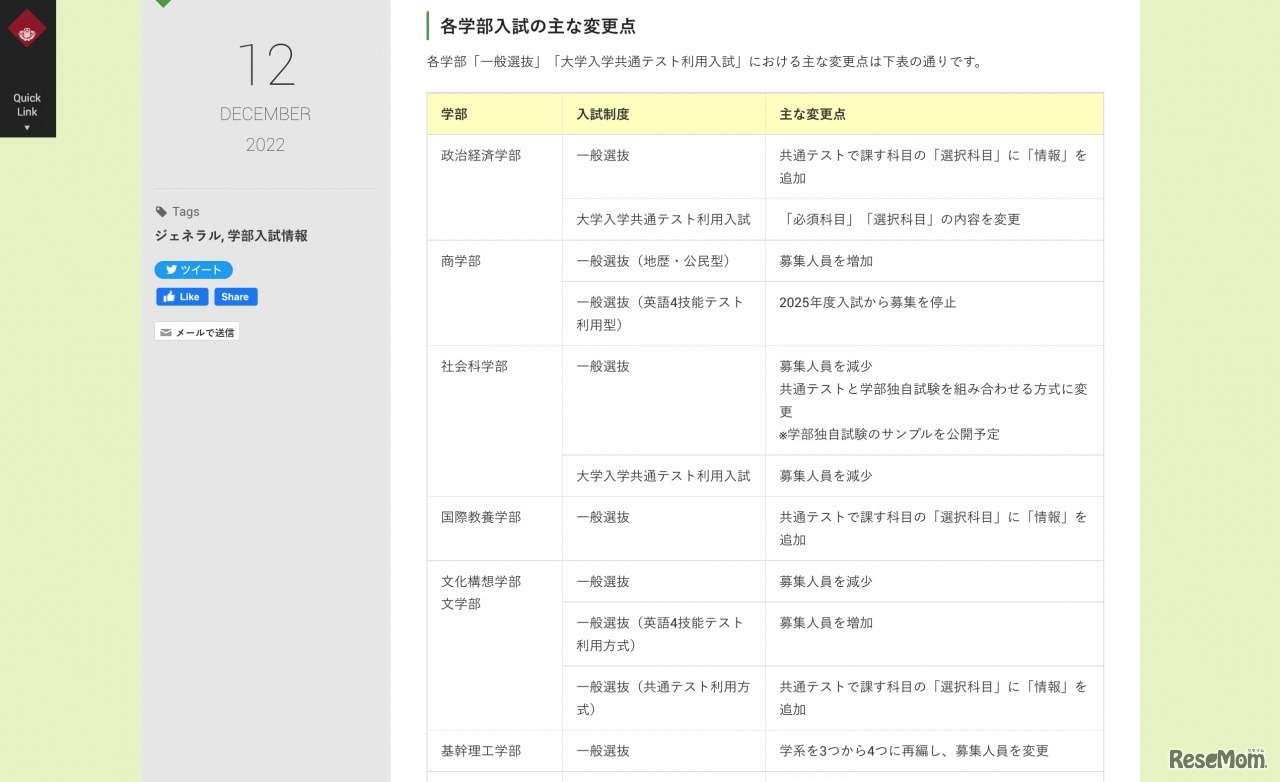Click the date number 12
This screenshot has height=782, width=1280.
click(x=266, y=65)
